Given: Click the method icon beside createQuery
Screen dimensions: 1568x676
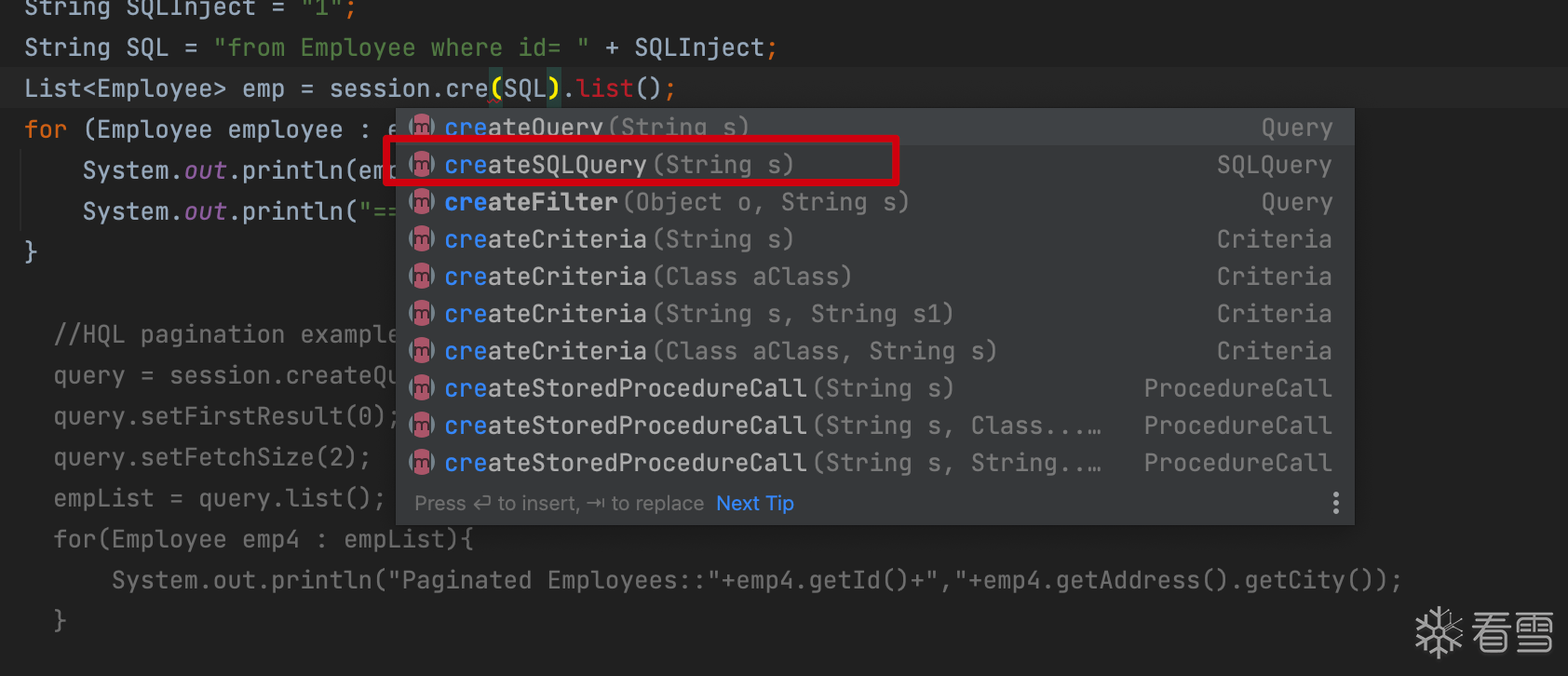Looking at the screenshot, I should pyautogui.click(x=422, y=128).
